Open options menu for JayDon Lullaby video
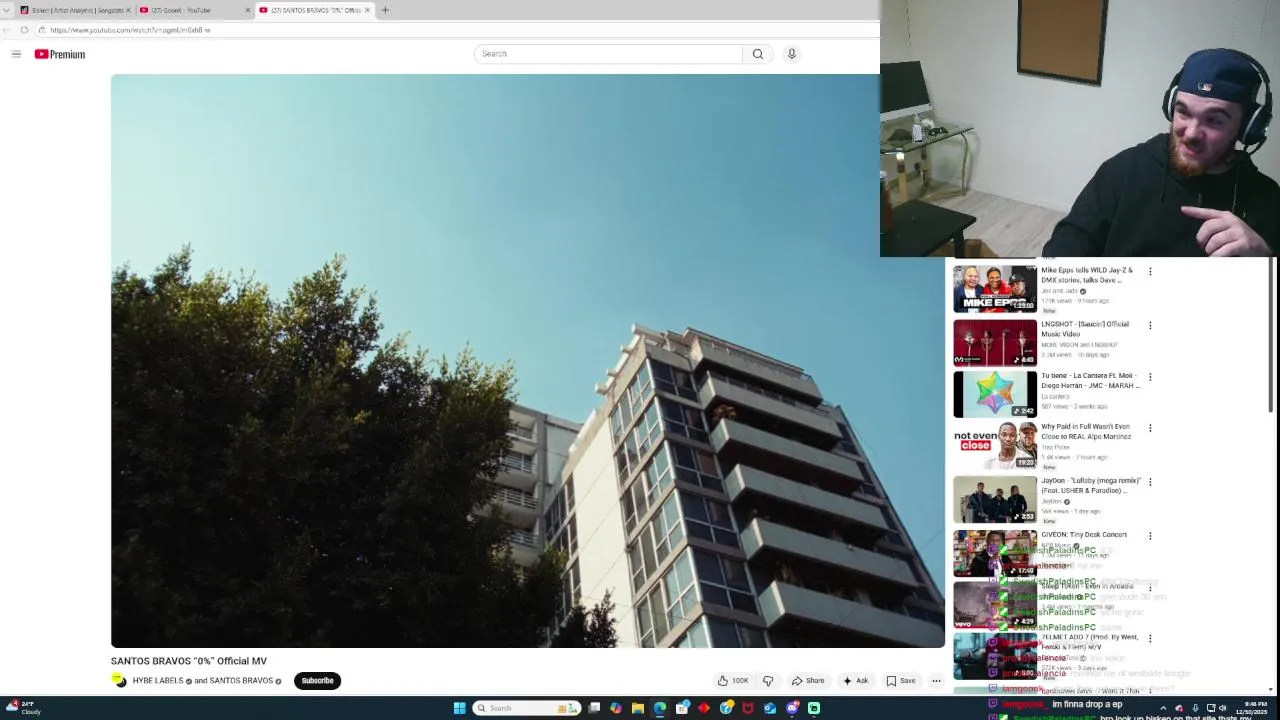The height and width of the screenshot is (720, 1280). 1150,482
